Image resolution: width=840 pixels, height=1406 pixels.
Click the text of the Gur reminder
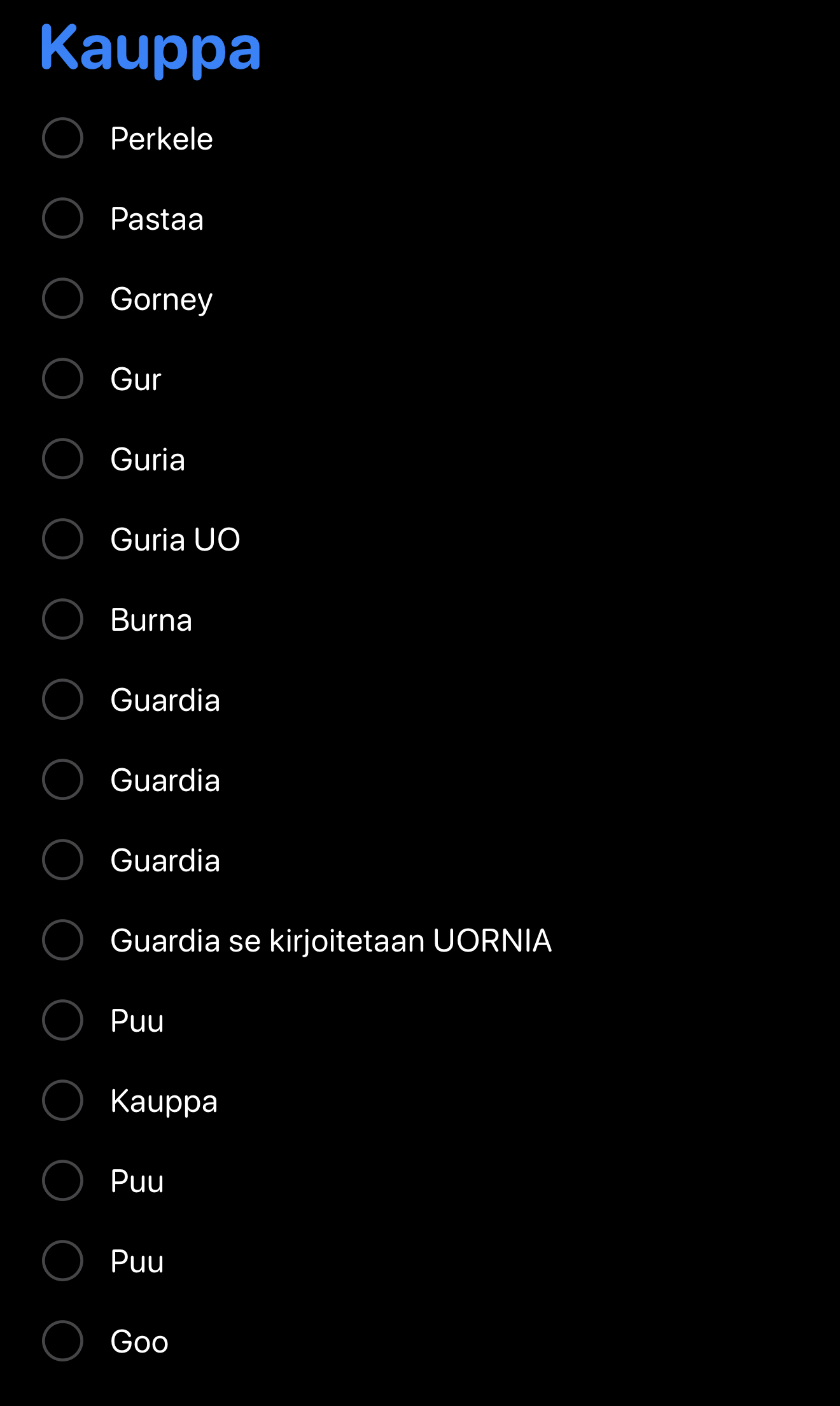tap(136, 379)
